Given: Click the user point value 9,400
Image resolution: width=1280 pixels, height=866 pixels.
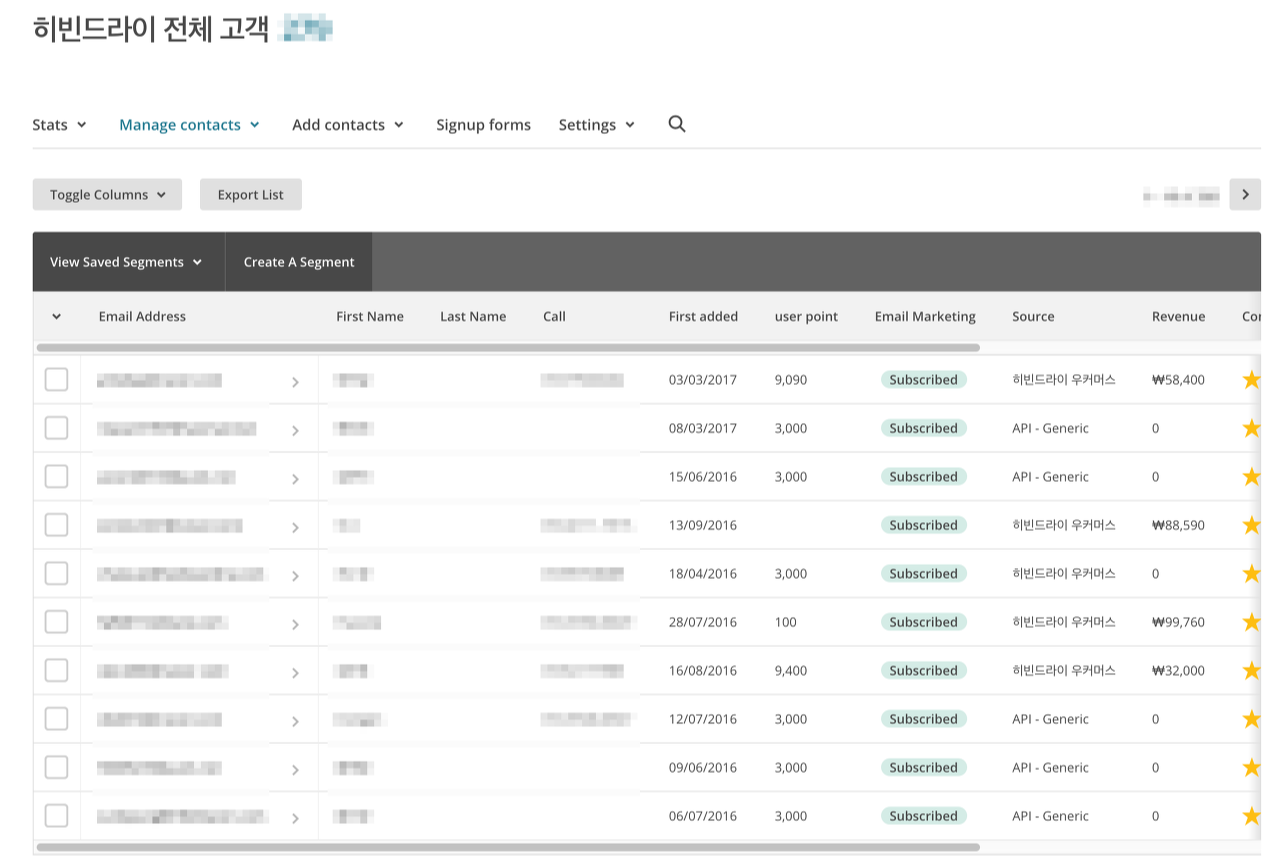Looking at the screenshot, I should point(790,671).
